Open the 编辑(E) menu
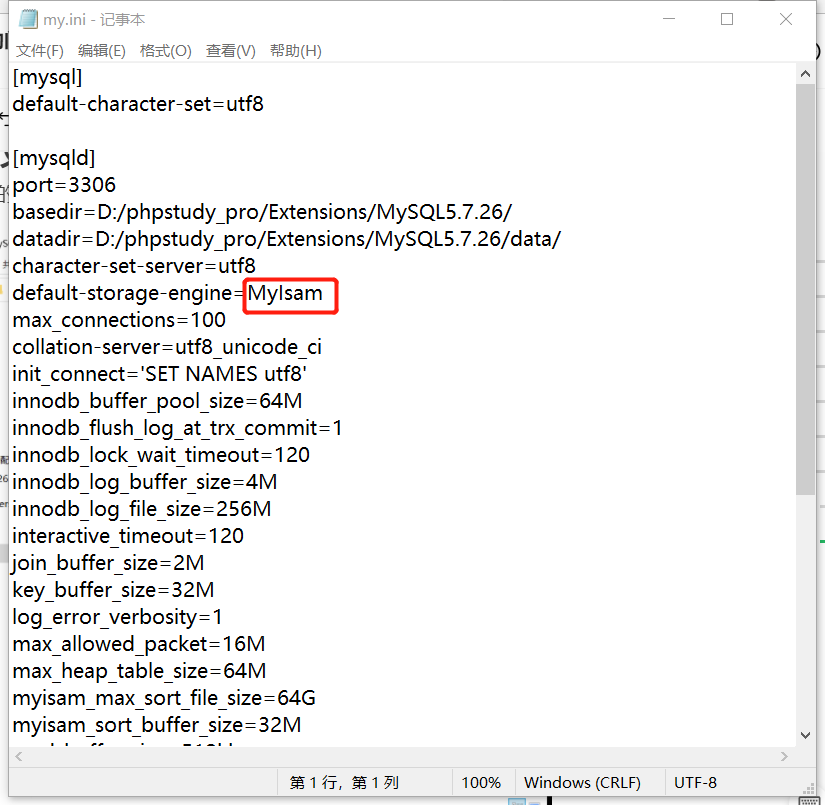Image resolution: width=825 pixels, height=805 pixels. [102, 51]
